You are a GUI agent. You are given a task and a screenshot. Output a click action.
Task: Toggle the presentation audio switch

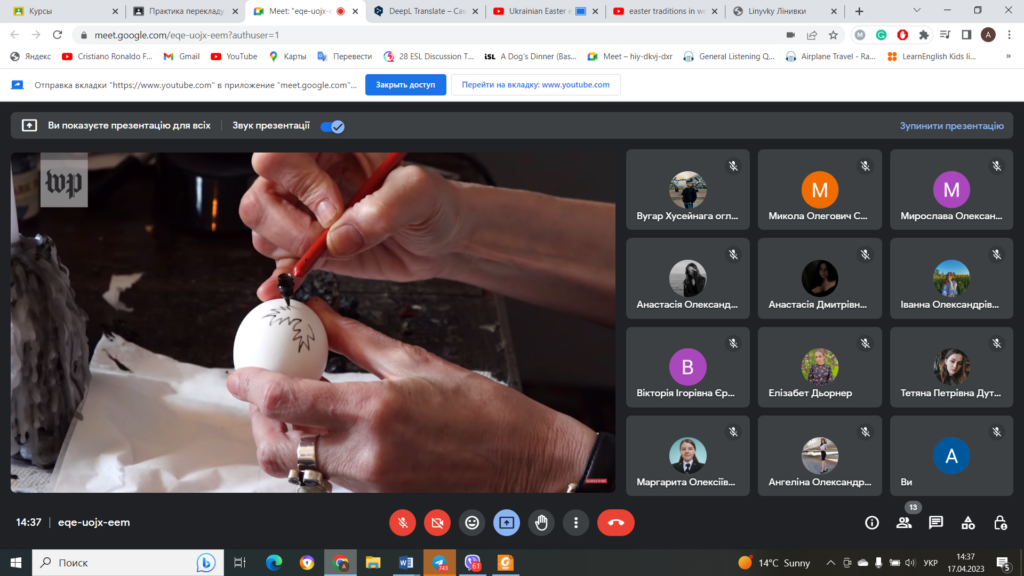pos(332,126)
